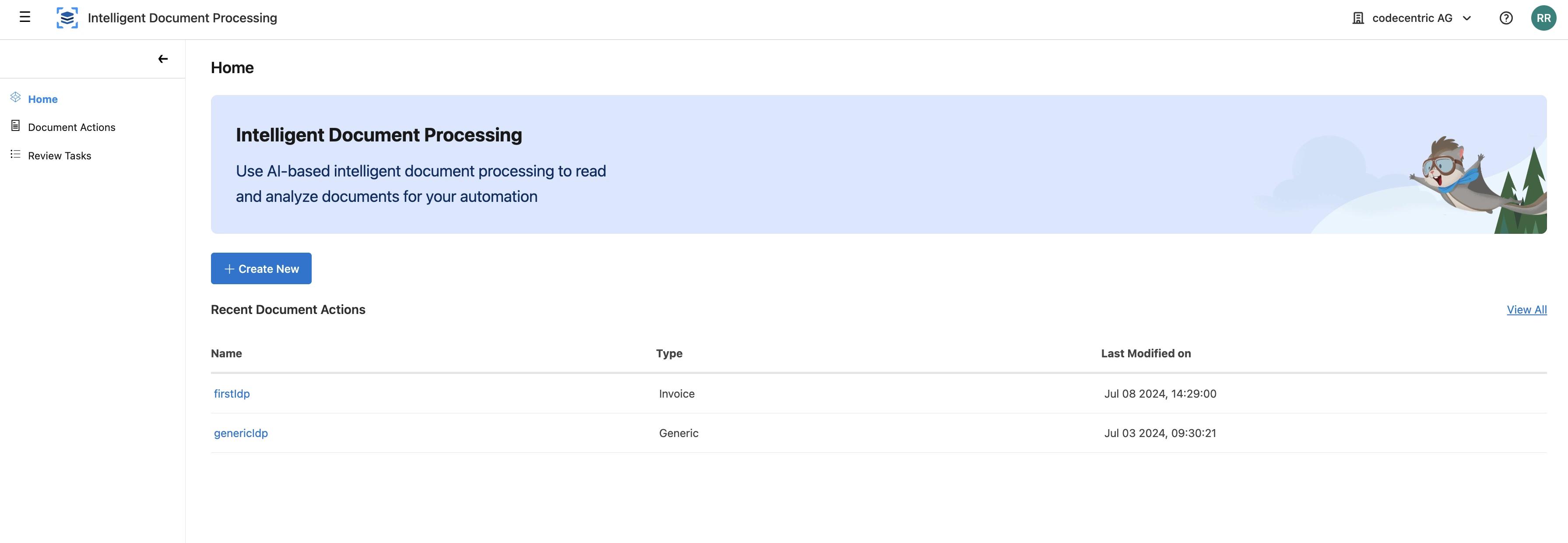Open the hamburger navigation menu
Screen dimensions: 1568x543
point(25,17)
